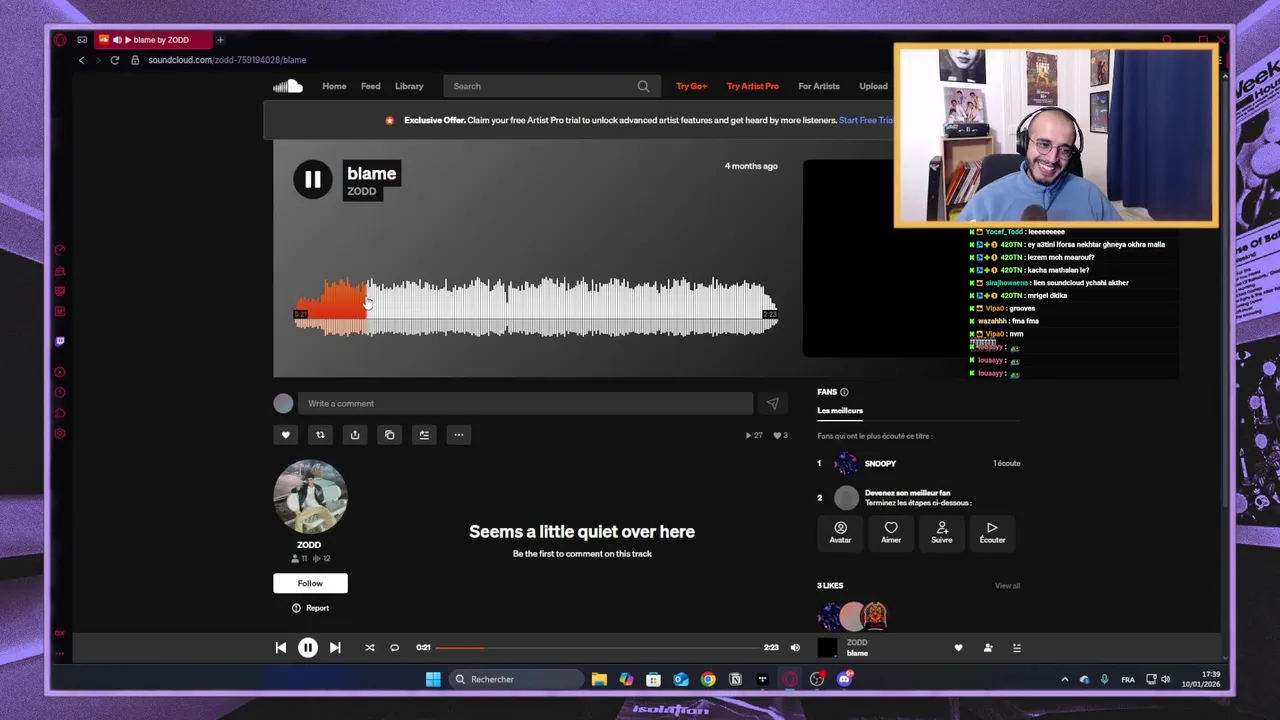Skip to previous track in bottom player
This screenshot has height=720, width=1280.
click(281, 648)
